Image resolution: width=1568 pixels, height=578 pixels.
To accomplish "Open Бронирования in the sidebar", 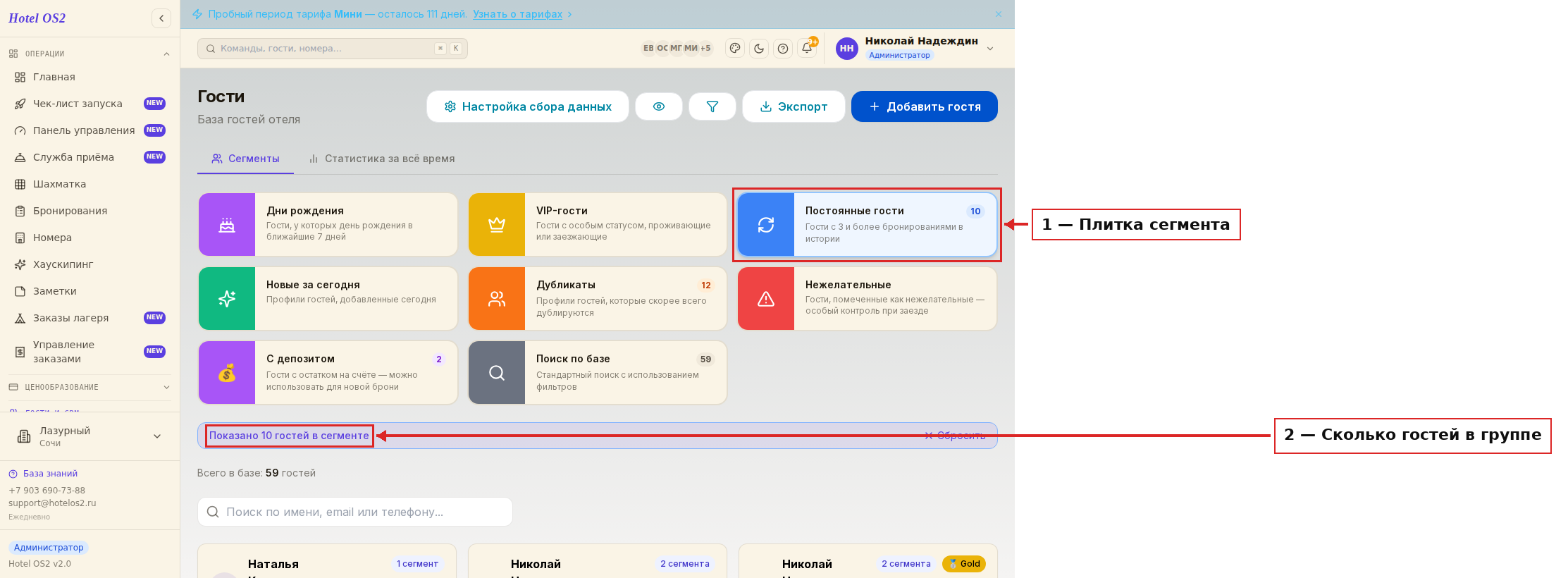I will [89, 211].
